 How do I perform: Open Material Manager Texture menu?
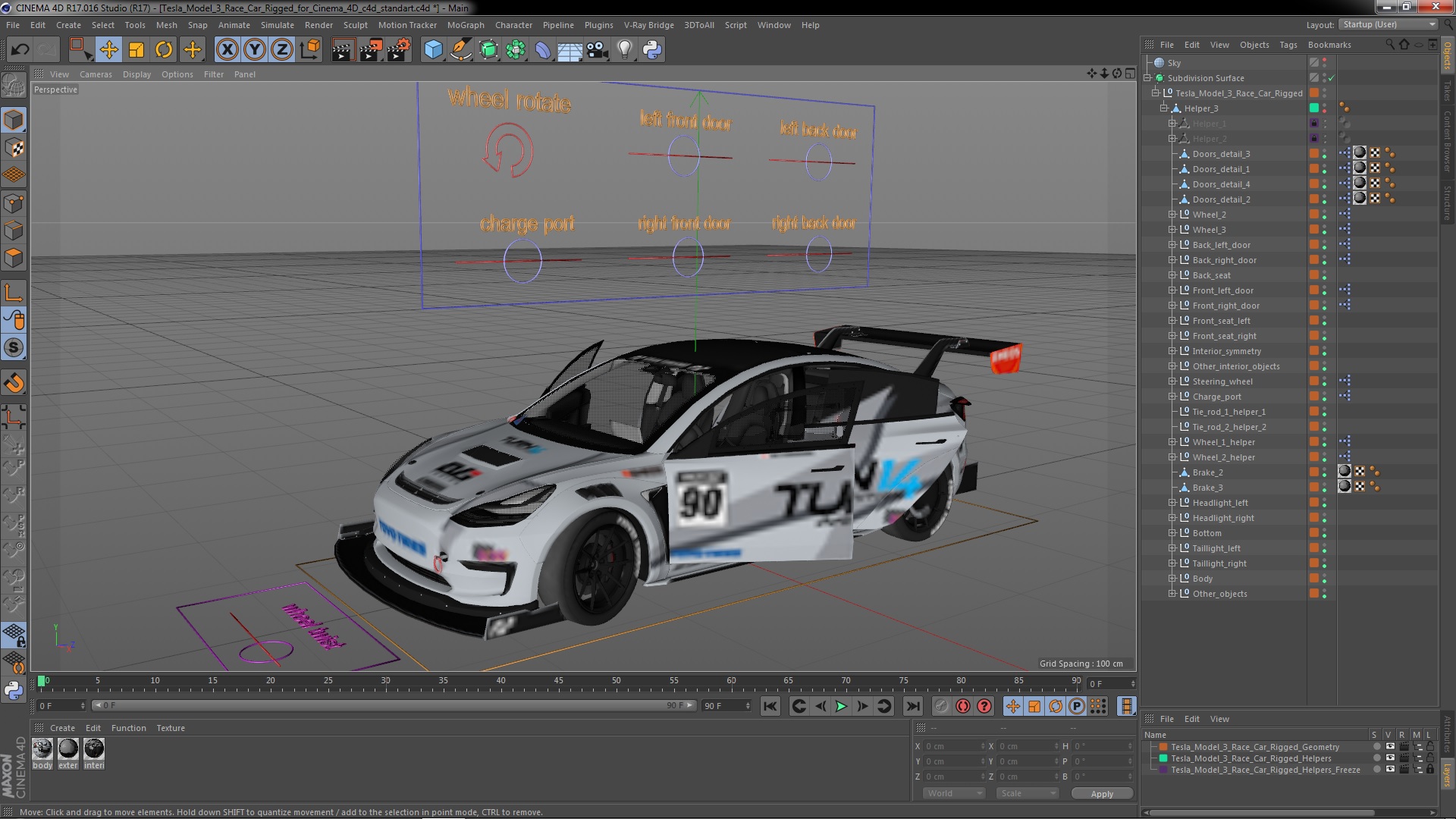click(x=171, y=728)
